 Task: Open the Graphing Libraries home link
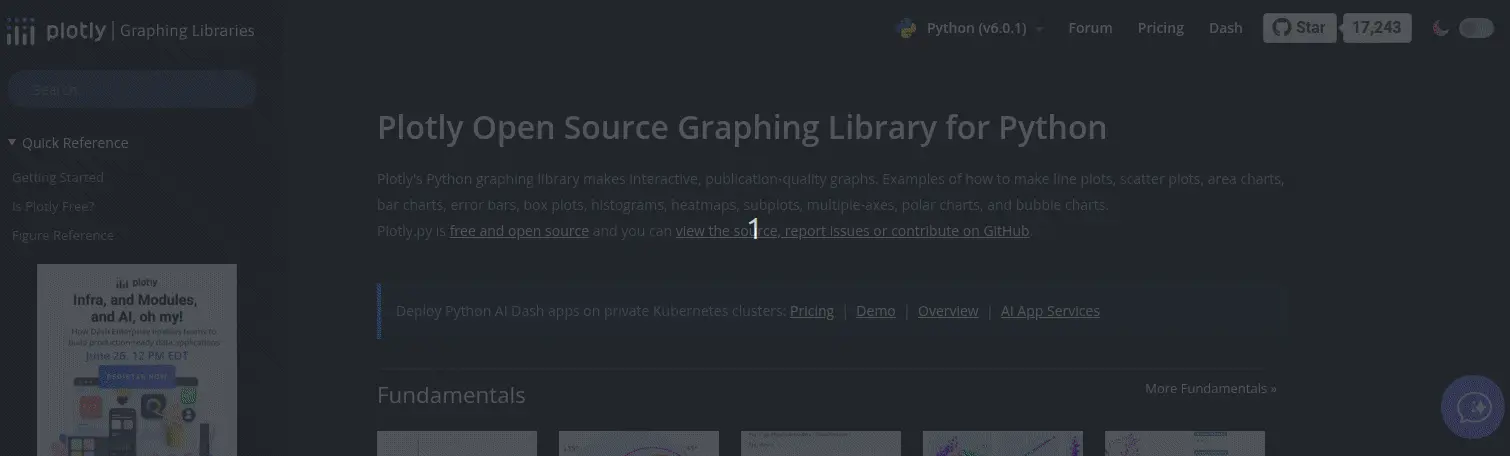pyautogui.click(x=187, y=31)
